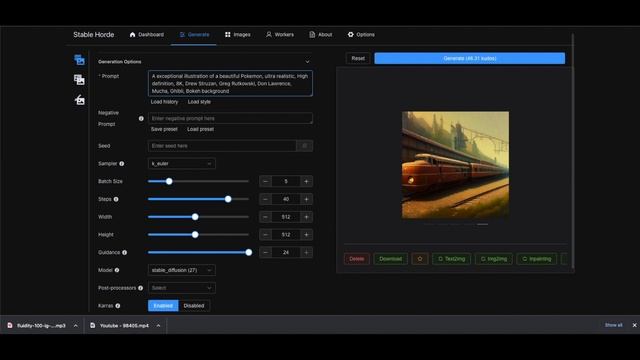Open options for the mp3 download item
The width and height of the screenshot is (640, 360).
(76, 326)
